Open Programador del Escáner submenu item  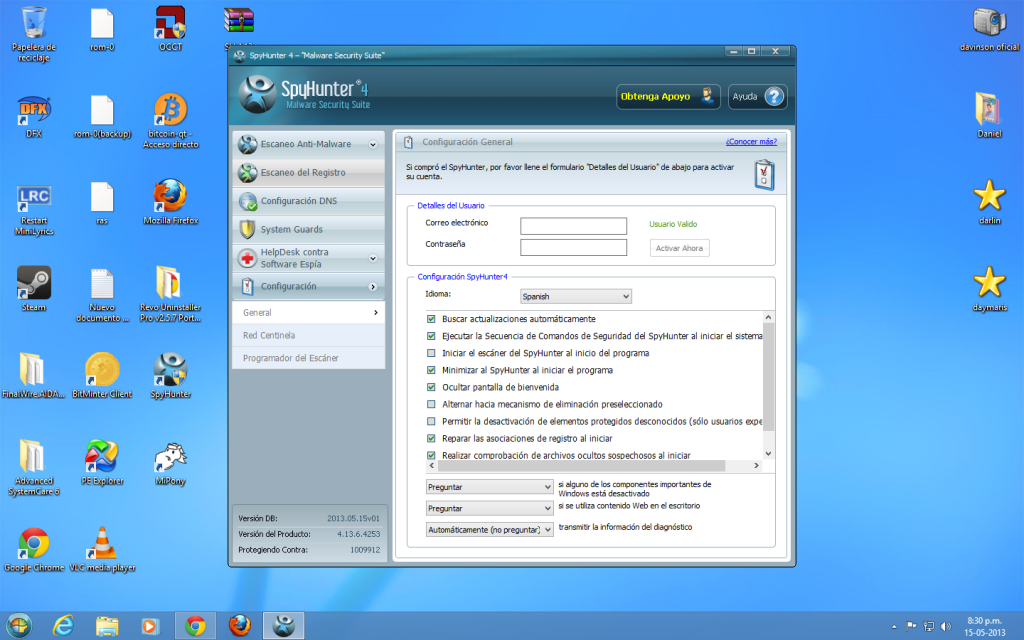[x=308, y=359]
